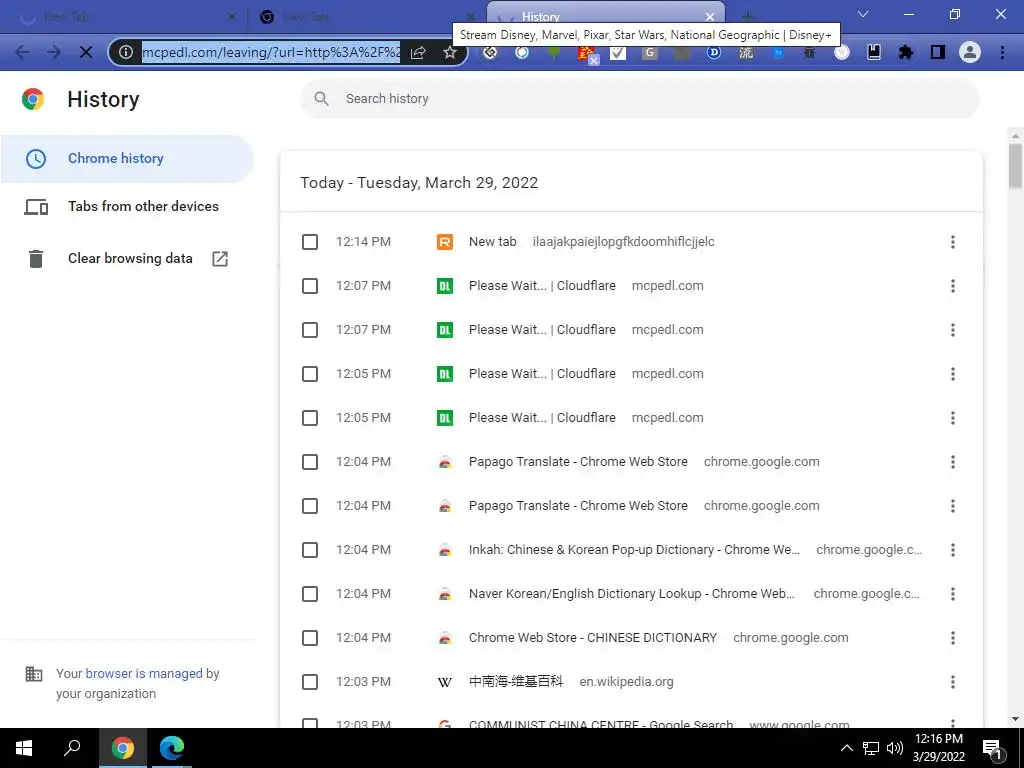Image resolution: width=1024 pixels, height=768 pixels.
Task: Check the box for Inkah Pop-up Dictionary entry
Action: pyautogui.click(x=310, y=550)
